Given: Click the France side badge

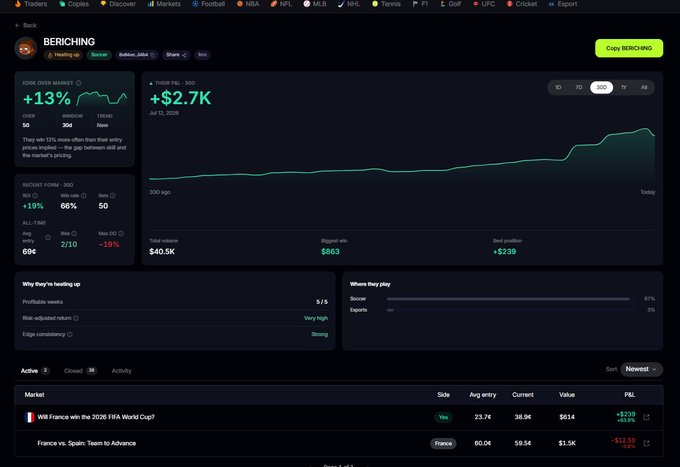Looking at the screenshot, I should [x=443, y=443].
